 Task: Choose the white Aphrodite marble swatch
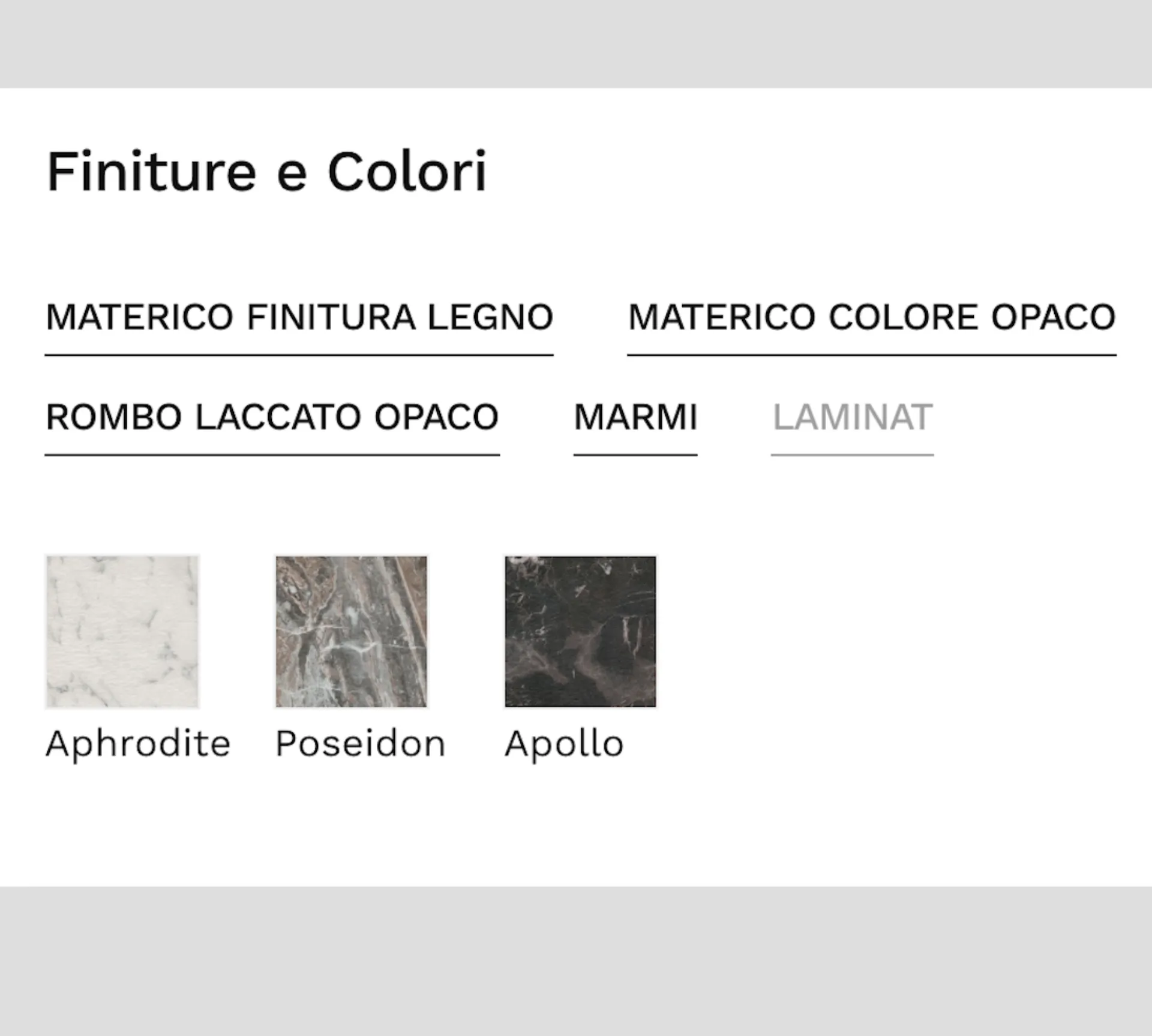(x=122, y=632)
